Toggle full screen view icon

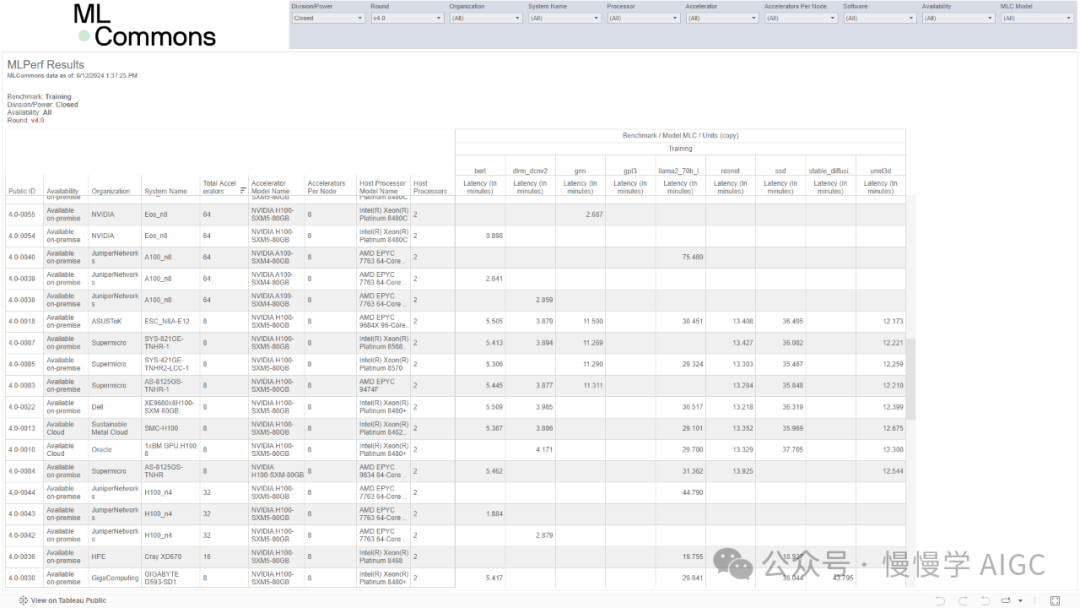1055,600
